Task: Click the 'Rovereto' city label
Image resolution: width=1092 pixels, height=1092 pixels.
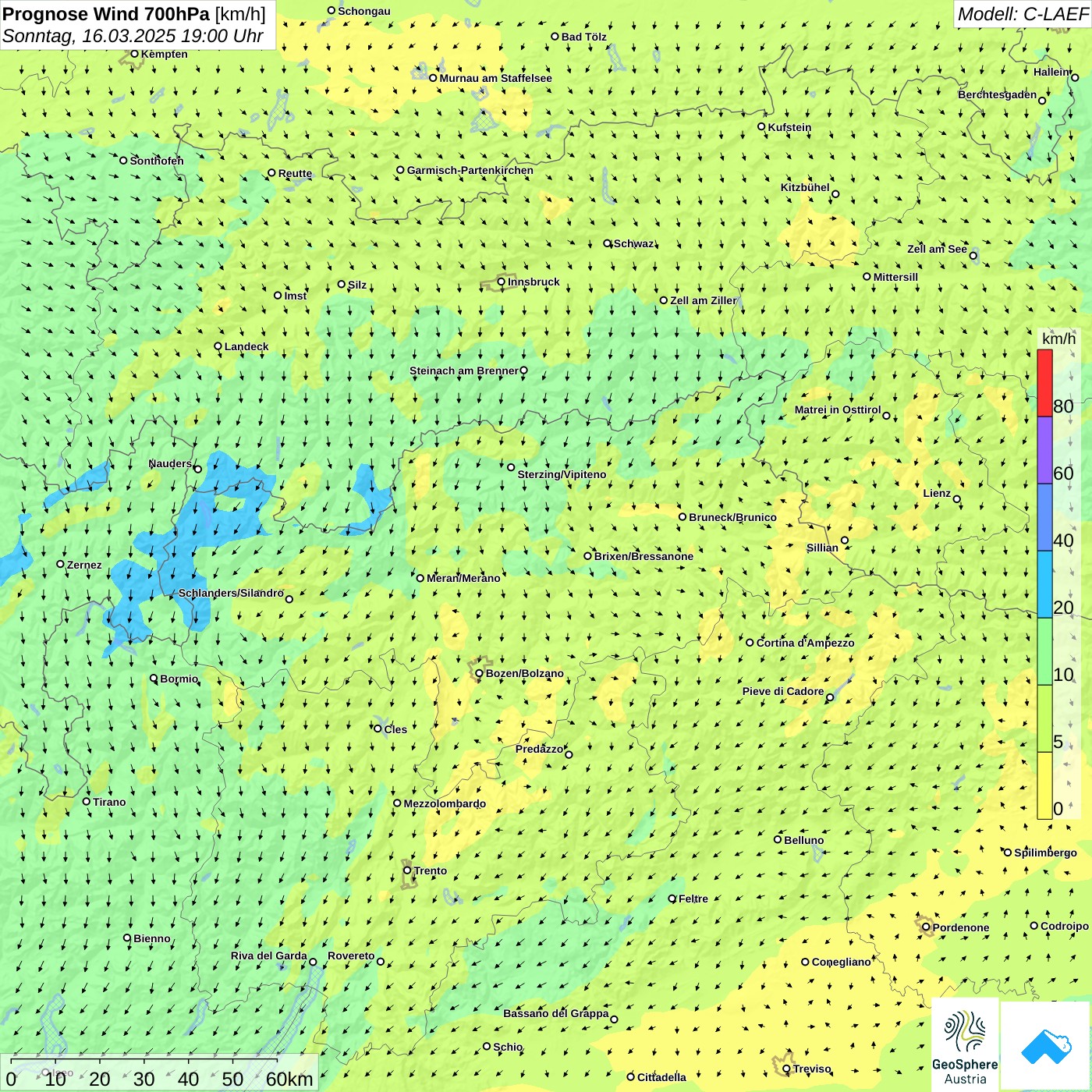Action: pos(351,956)
